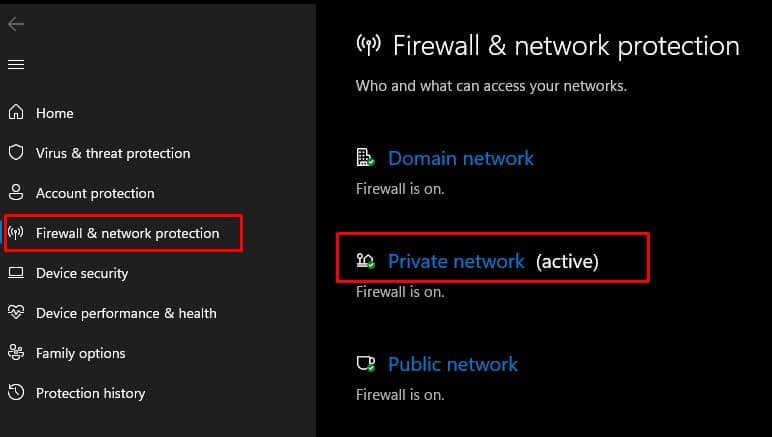The height and width of the screenshot is (437, 772).
Task: Click the Private network icon
Action: 365,260
